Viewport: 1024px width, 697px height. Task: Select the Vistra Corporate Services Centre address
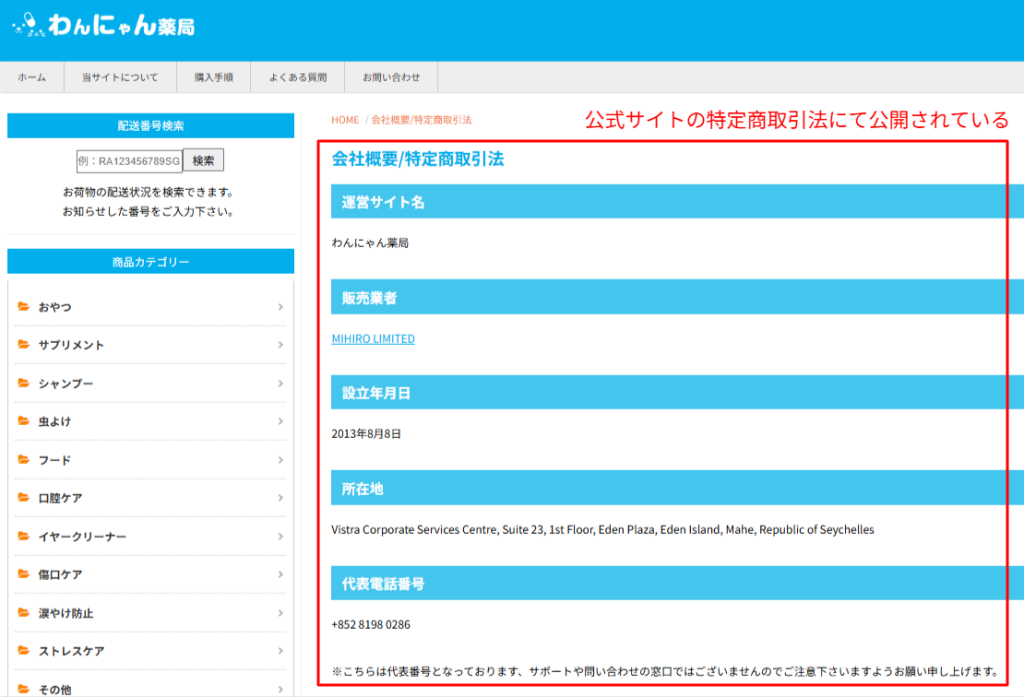click(603, 530)
